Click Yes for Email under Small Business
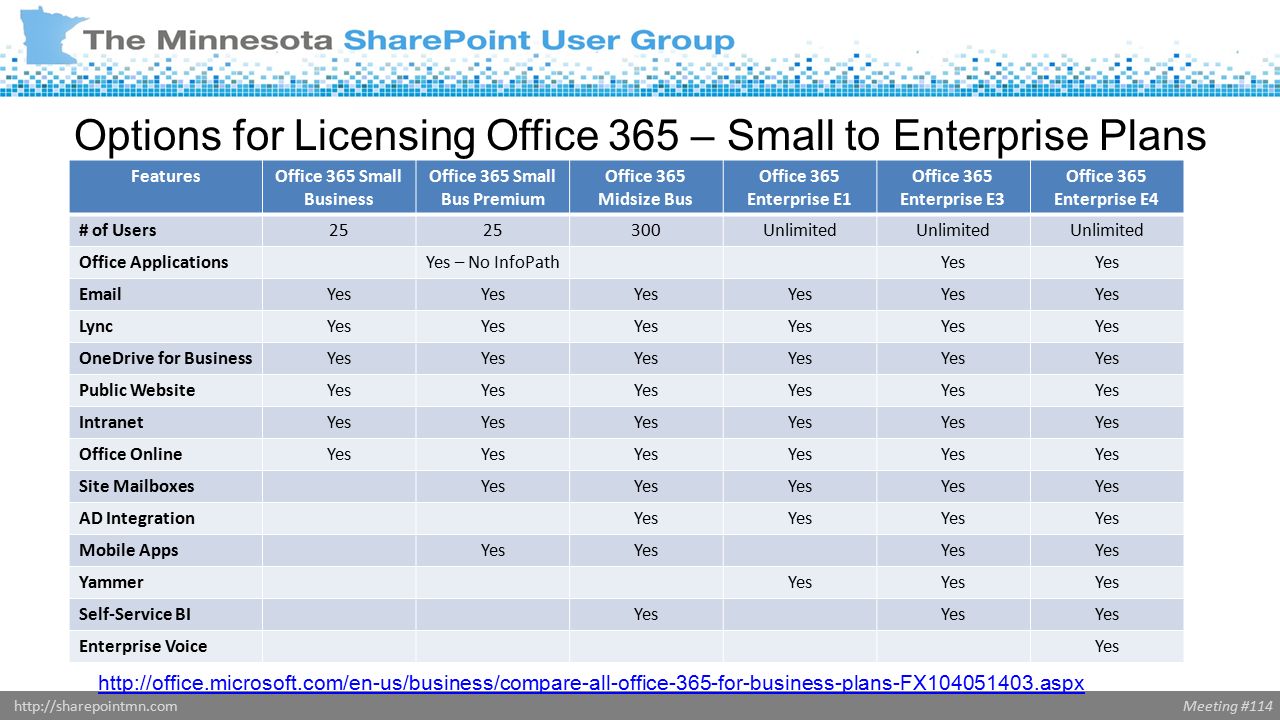This screenshot has width=1280, height=720. 339,294
